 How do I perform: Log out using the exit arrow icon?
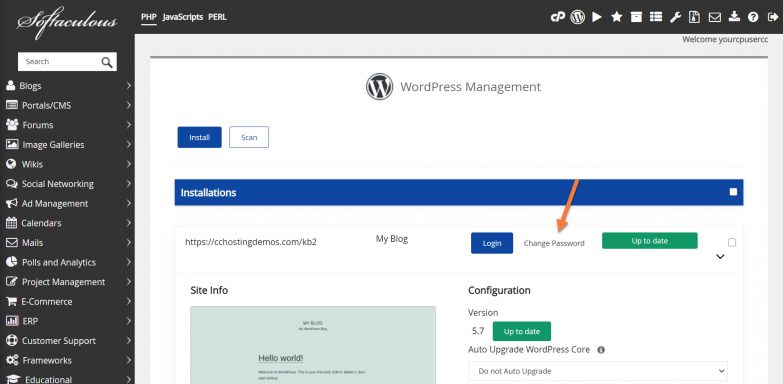coord(772,17)
